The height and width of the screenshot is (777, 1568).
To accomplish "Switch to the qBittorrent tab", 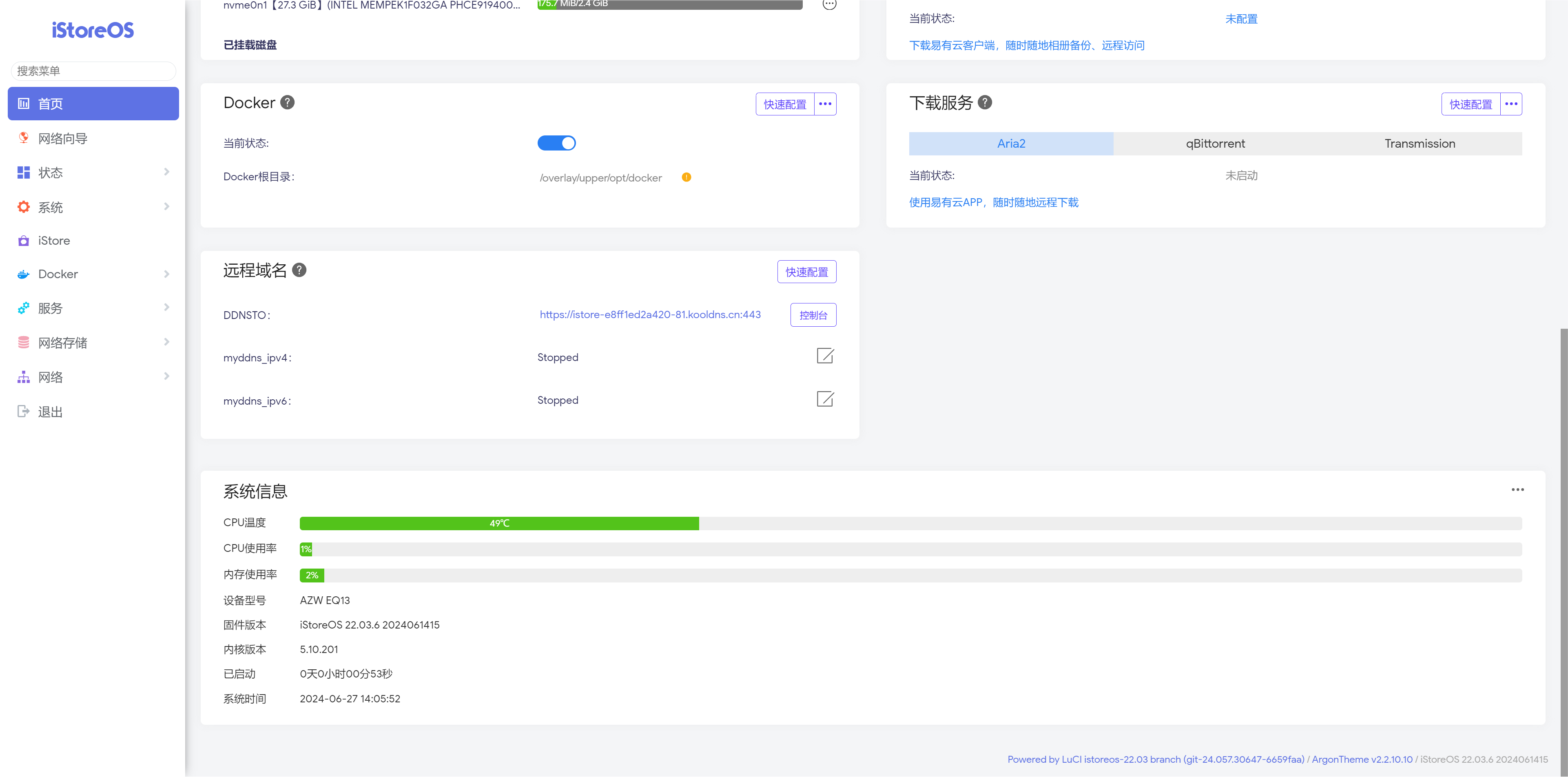I will [x=1215, y=144].
